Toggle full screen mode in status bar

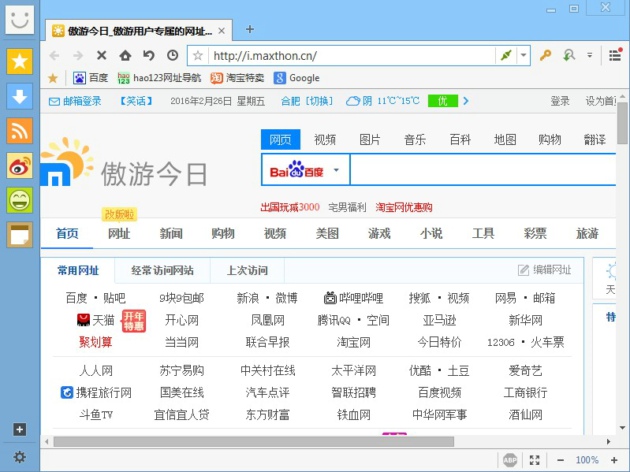(534, 460)
